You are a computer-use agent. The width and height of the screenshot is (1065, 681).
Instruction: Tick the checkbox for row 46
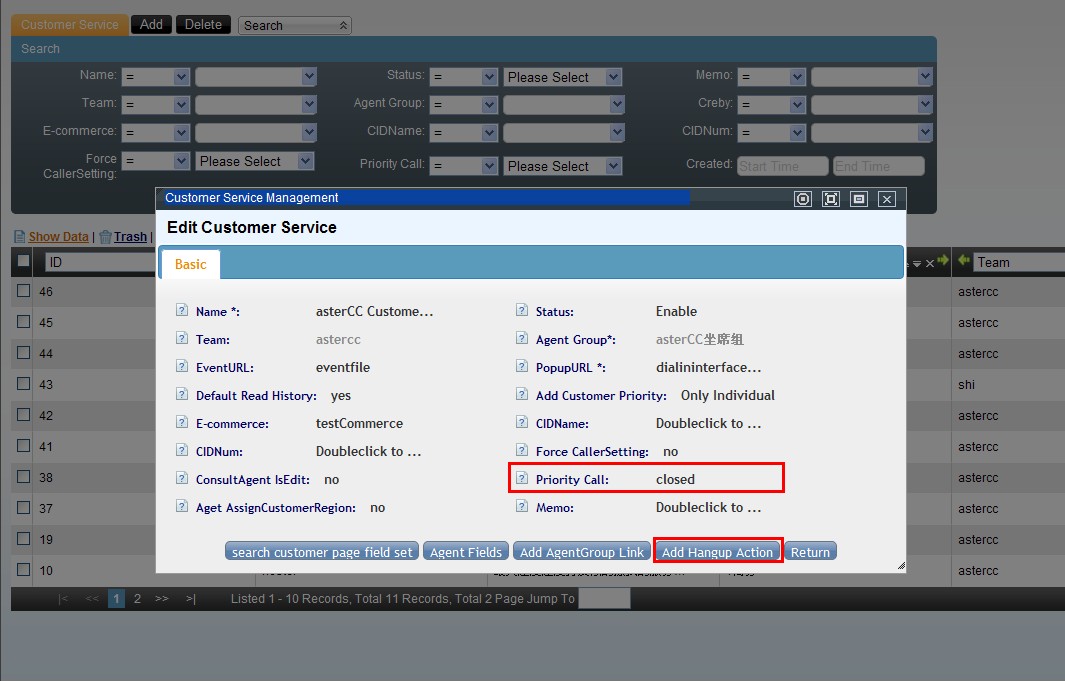tap(23, 292)
